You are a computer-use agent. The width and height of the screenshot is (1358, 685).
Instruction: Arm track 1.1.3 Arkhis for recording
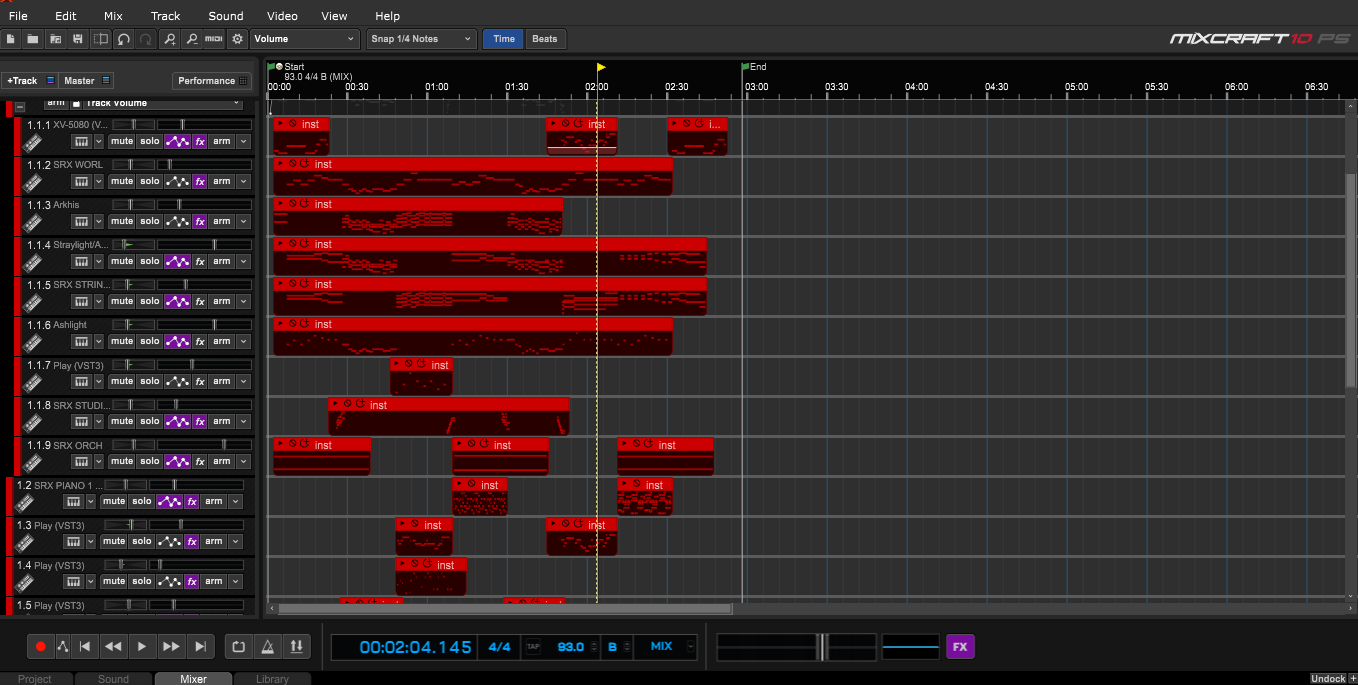pos(222,221)
